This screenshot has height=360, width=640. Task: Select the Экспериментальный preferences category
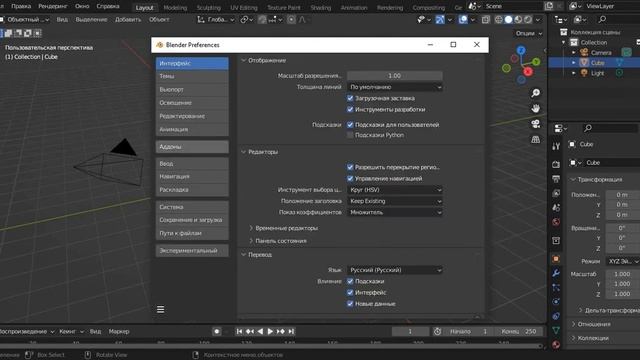click(x=192, y=251)
